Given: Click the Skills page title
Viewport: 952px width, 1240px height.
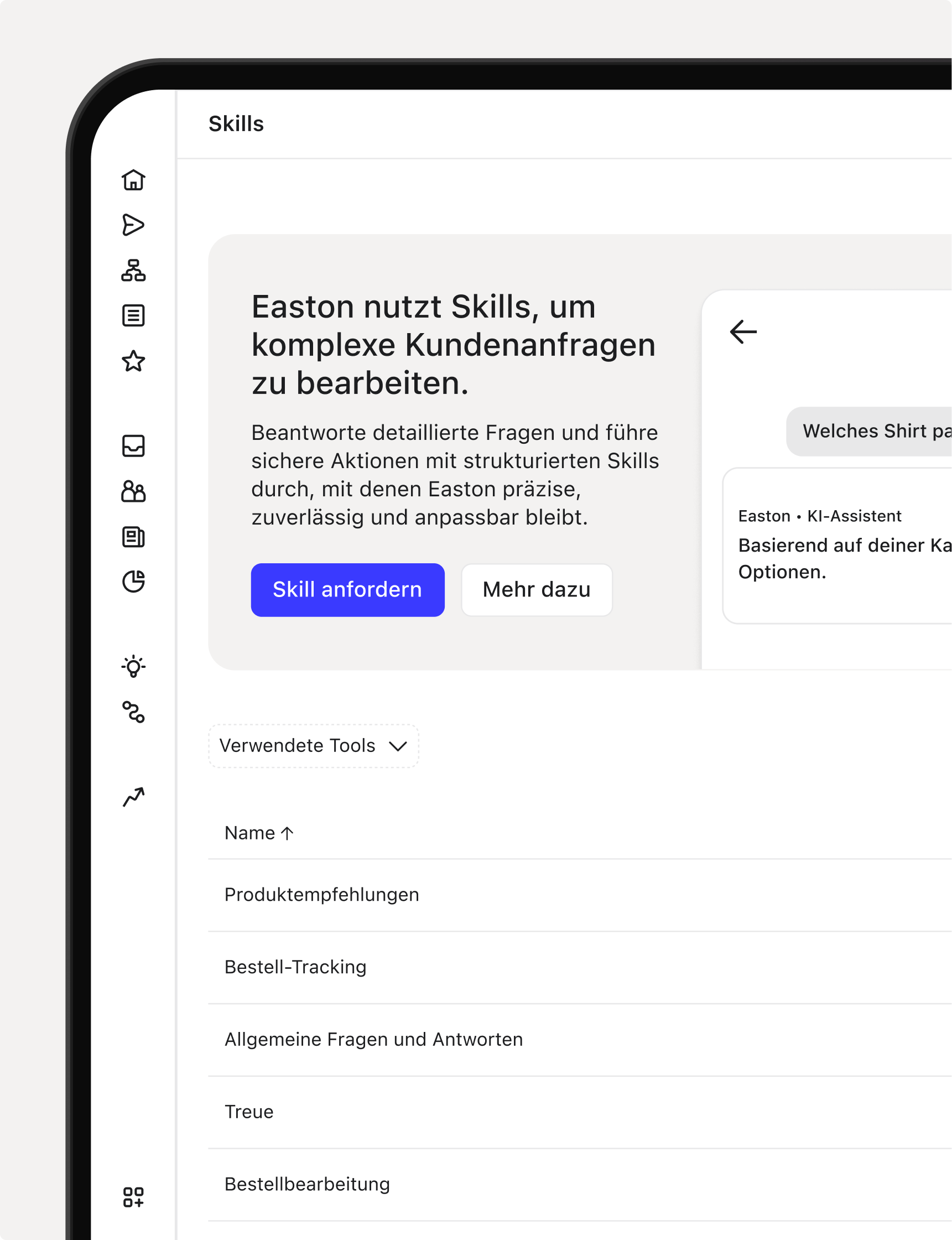Looking at the screenshot, I should [x=236, y=124].
